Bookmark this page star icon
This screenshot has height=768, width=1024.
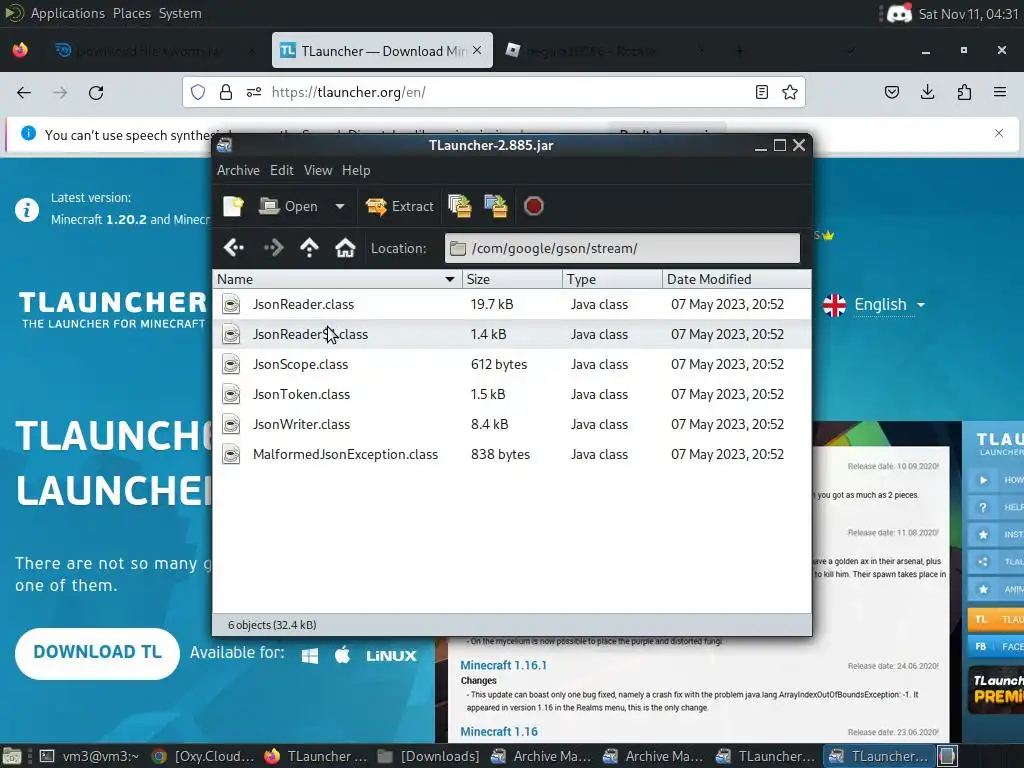790,92
